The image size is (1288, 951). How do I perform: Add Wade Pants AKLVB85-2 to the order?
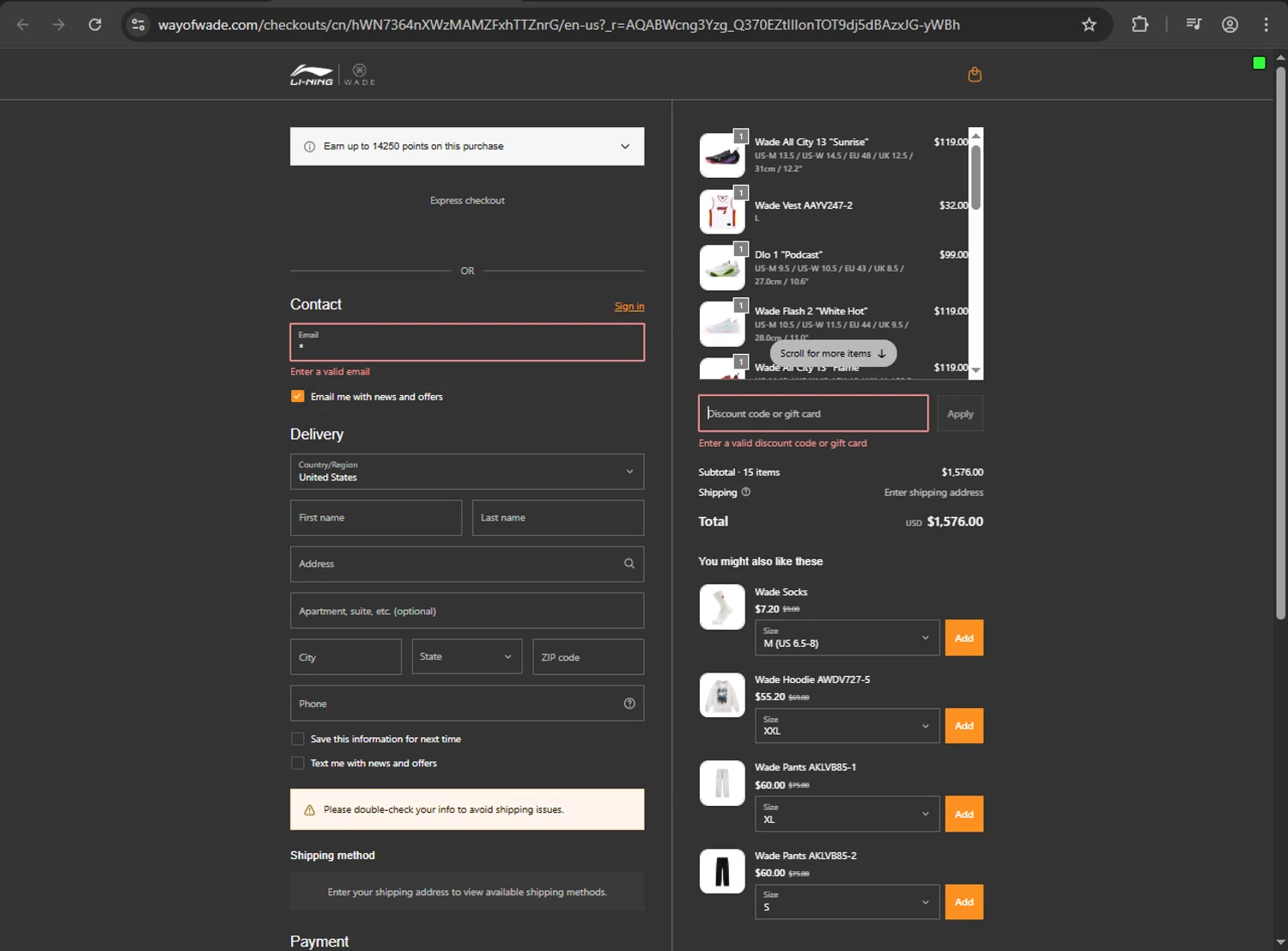964,902
